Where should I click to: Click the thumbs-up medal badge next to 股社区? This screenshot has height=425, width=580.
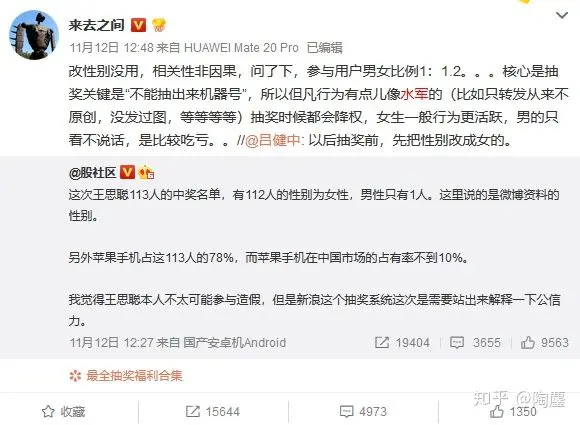146,172
